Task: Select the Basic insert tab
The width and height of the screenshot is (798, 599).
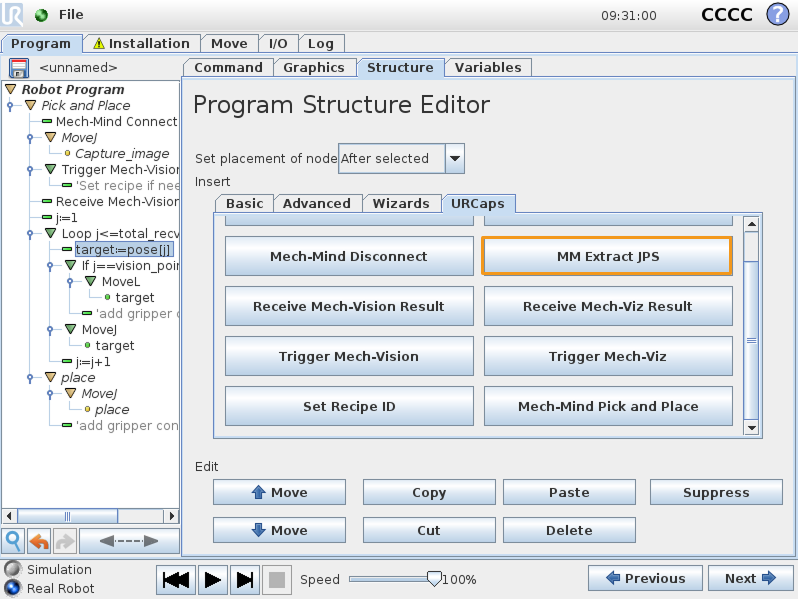Action: point(245,204)
